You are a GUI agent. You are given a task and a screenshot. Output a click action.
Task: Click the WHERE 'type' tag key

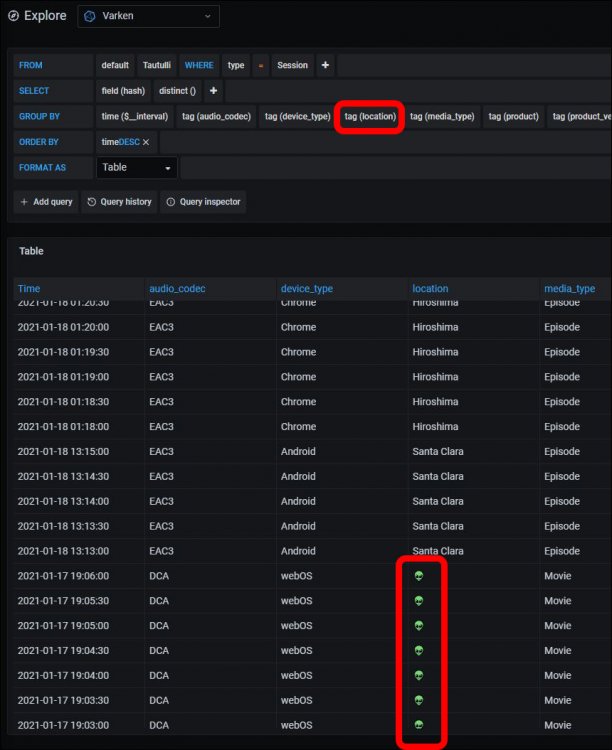(x=235, y=65)
